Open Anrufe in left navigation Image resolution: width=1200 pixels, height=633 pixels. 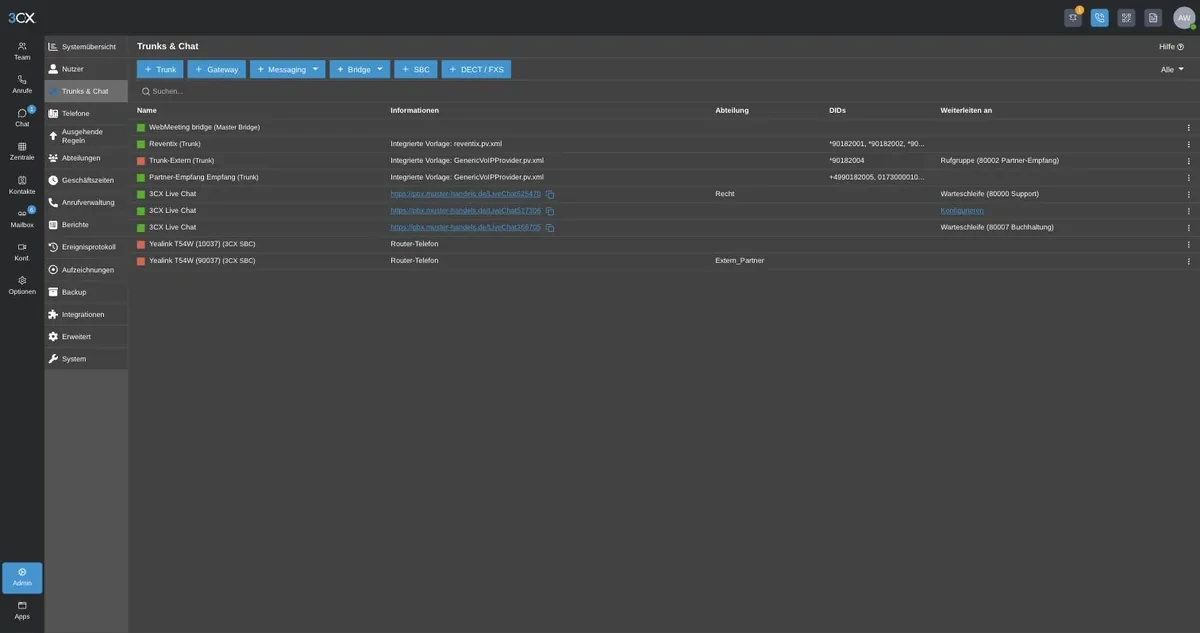[22, 84]
